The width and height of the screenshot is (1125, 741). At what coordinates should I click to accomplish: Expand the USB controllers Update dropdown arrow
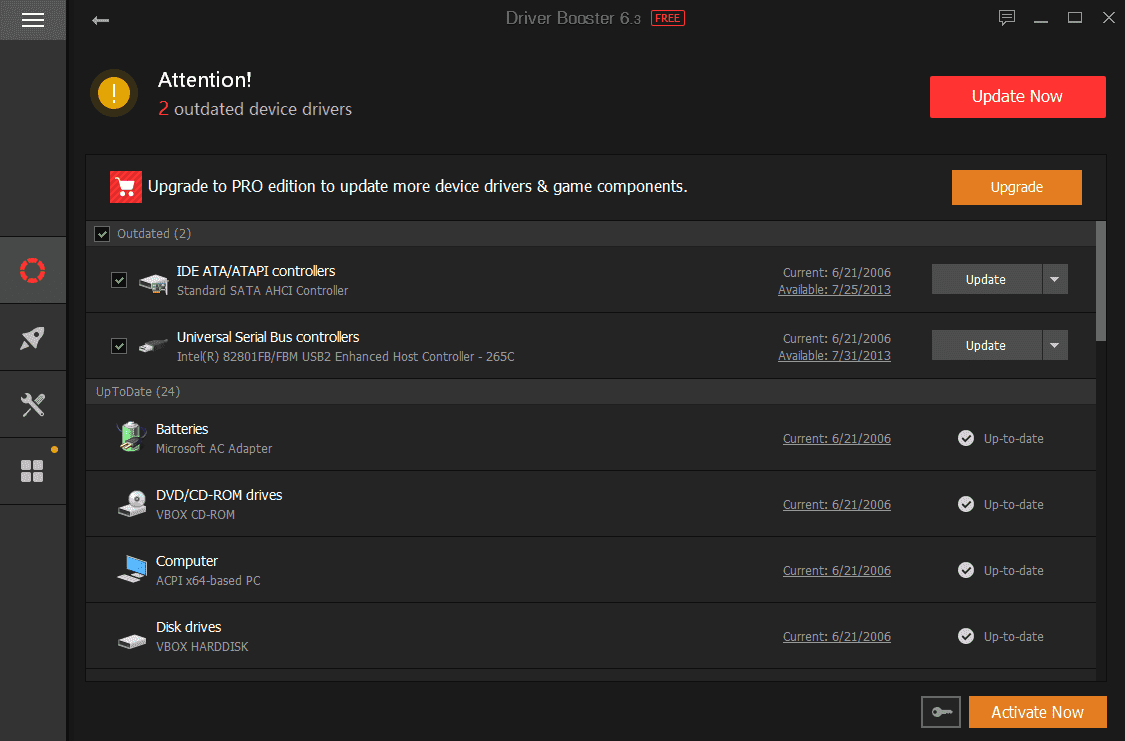tap(1055, 345)
